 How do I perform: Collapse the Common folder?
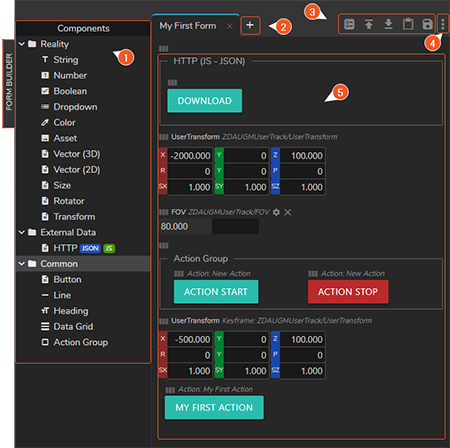[22, 264]
